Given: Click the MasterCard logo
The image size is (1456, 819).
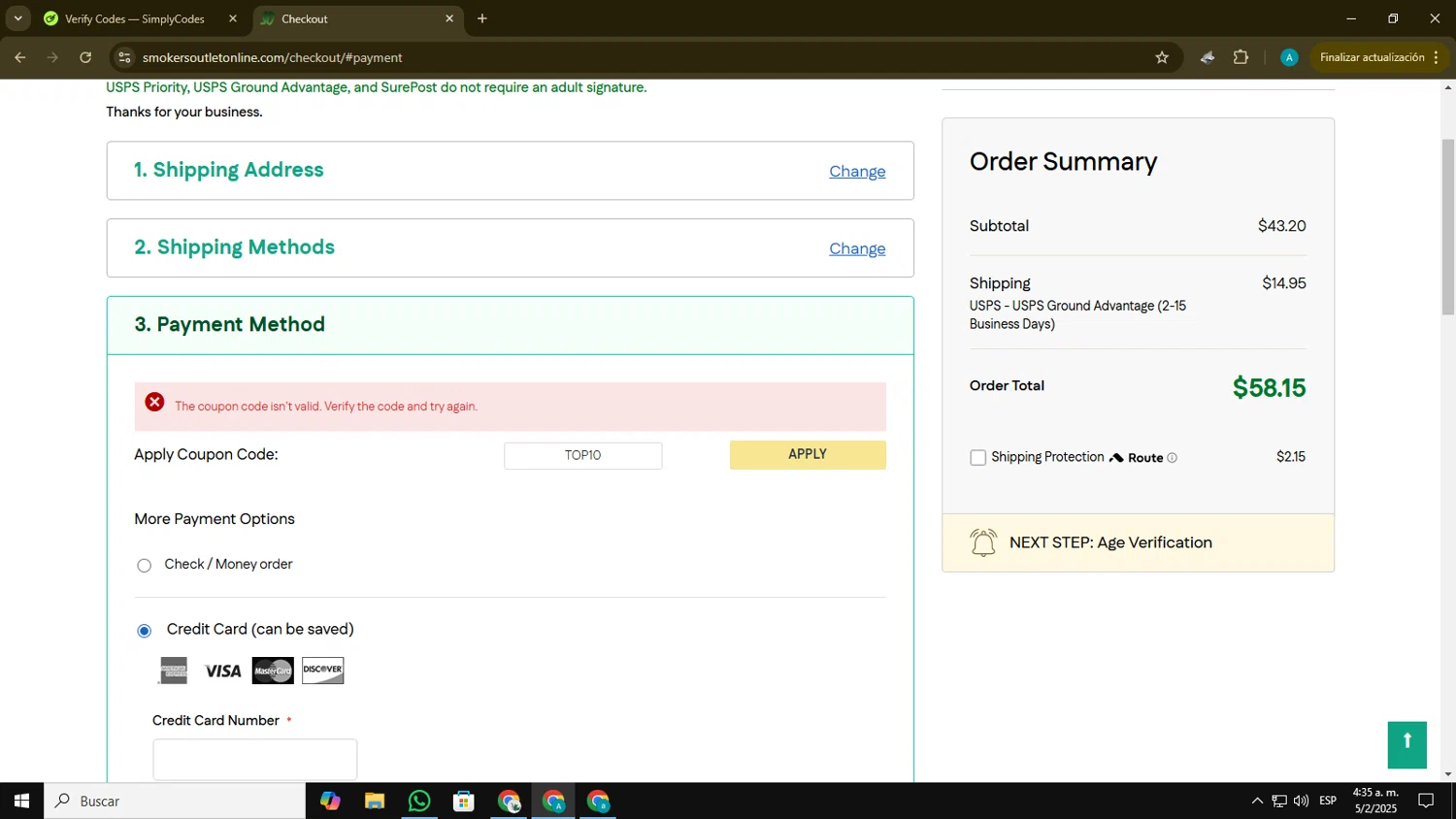Looking at the screenshot, I should click(x=273, y=671).
